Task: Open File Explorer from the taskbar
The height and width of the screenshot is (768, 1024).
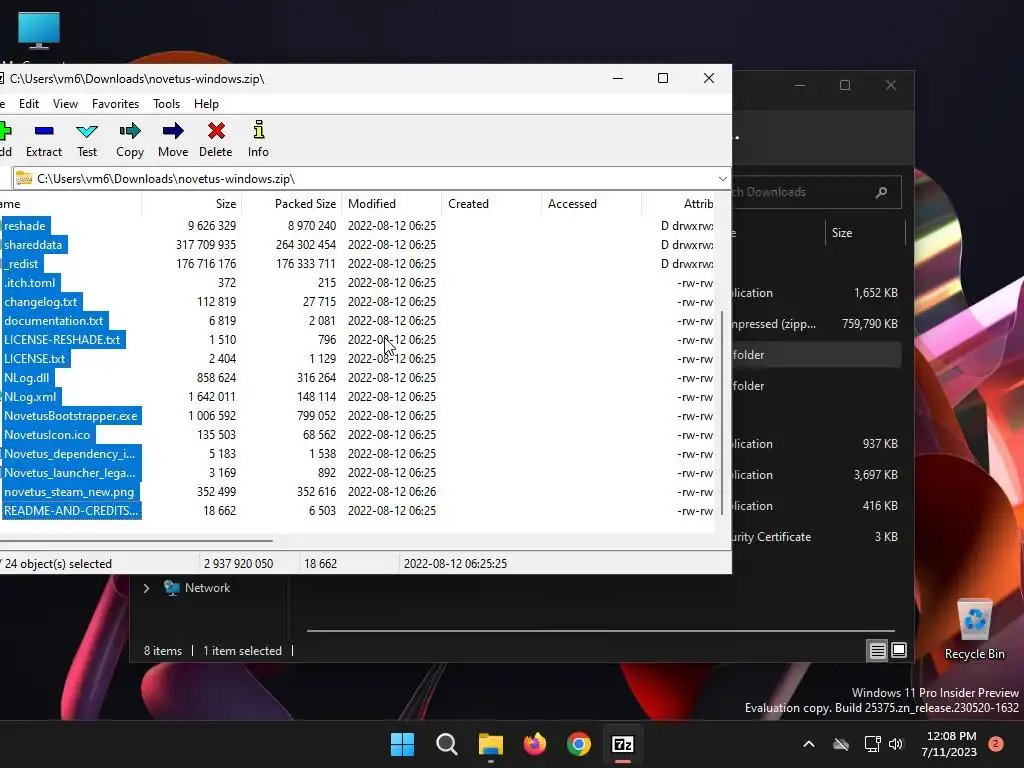Action: (490, 744)
